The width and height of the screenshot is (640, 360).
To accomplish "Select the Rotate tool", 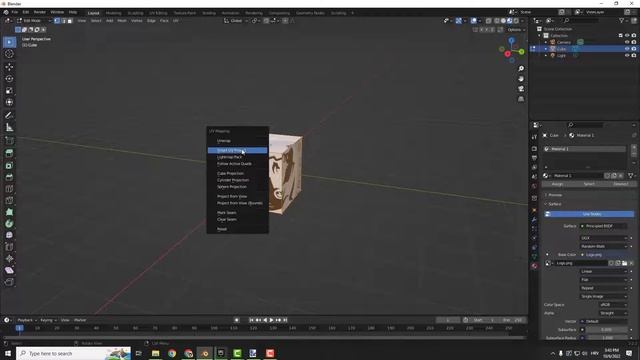I will (x=9, y=78).
